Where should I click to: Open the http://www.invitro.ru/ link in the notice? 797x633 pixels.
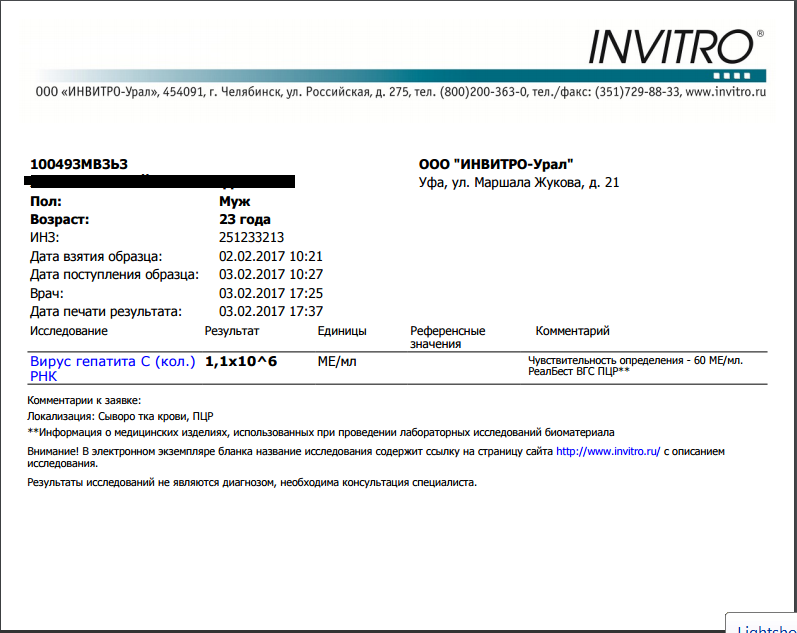pos(608,451)
